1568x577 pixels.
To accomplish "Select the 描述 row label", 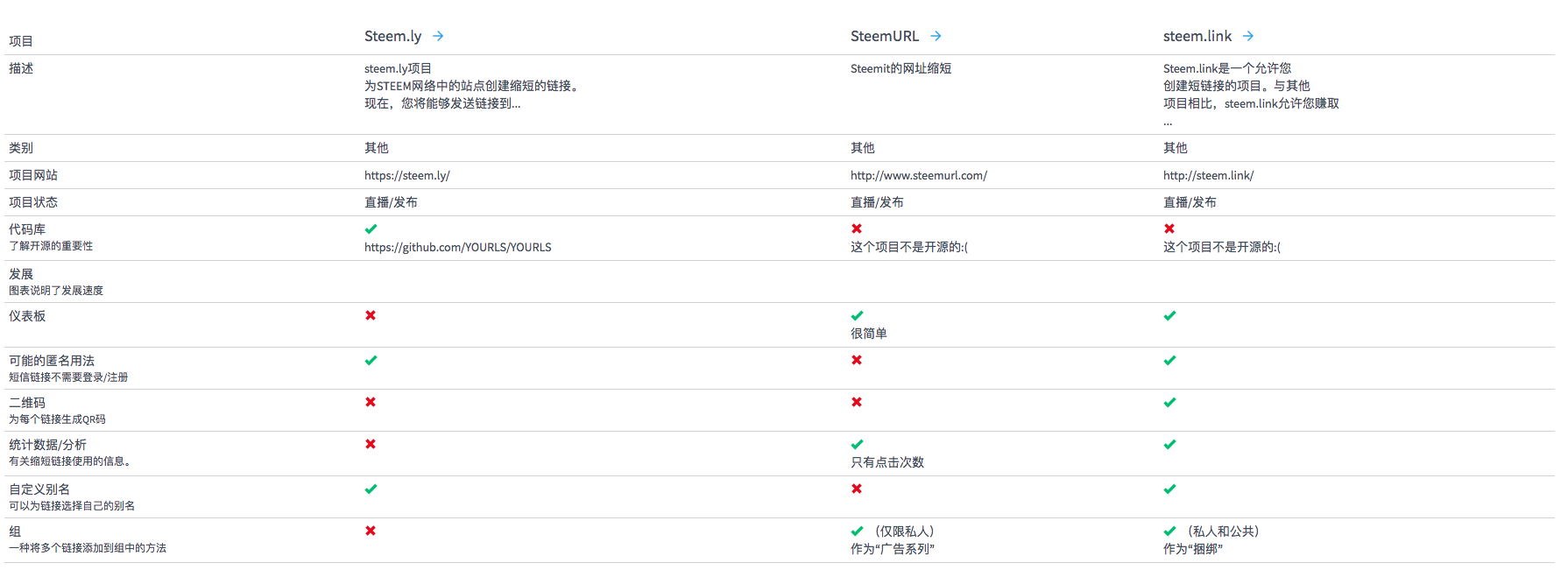I will [x=21, y=68].
